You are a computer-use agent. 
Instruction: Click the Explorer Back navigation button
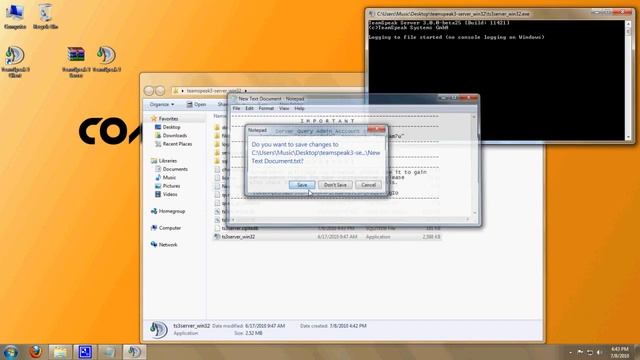[149, 91]
